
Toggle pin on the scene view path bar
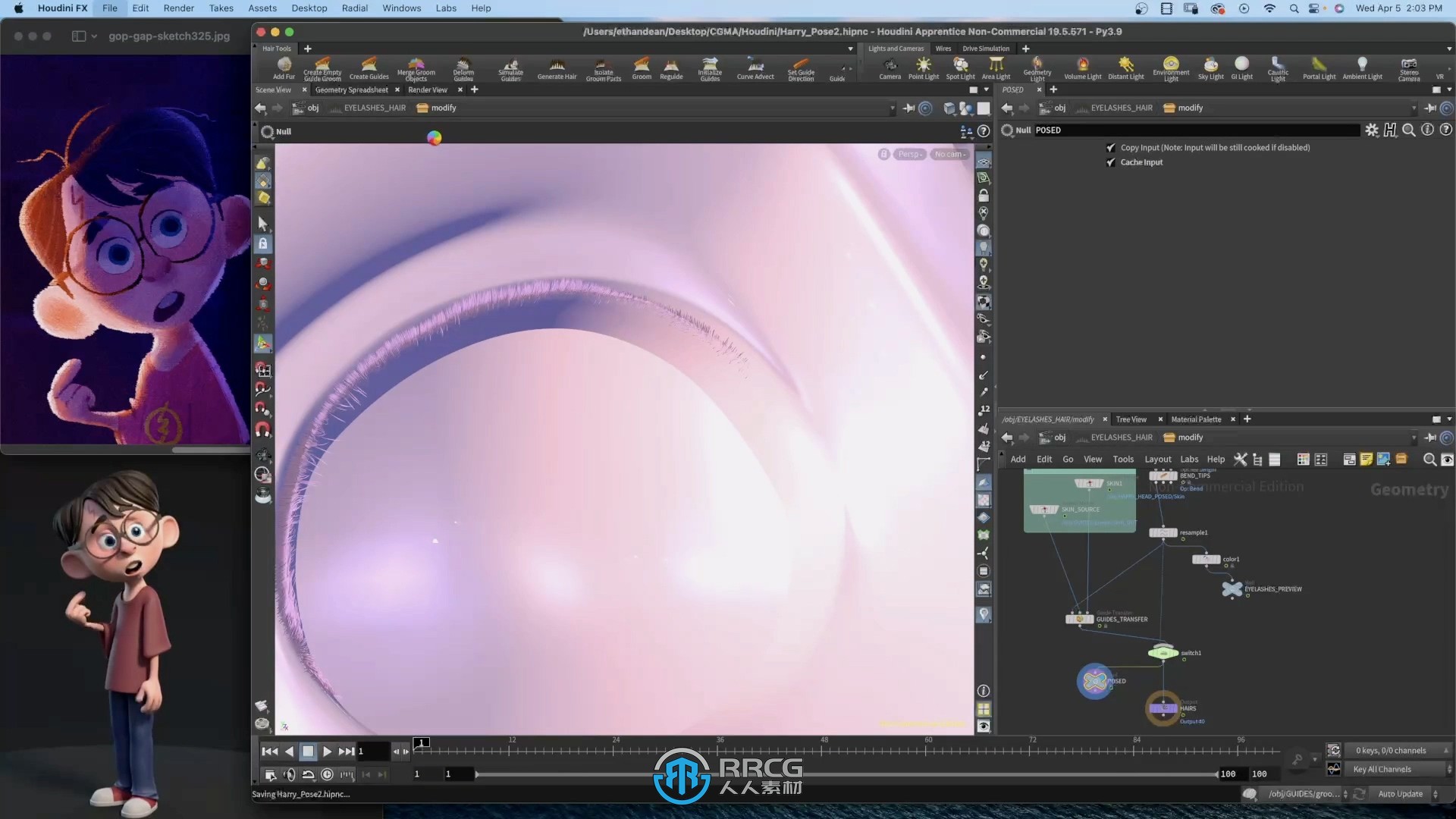908,108
